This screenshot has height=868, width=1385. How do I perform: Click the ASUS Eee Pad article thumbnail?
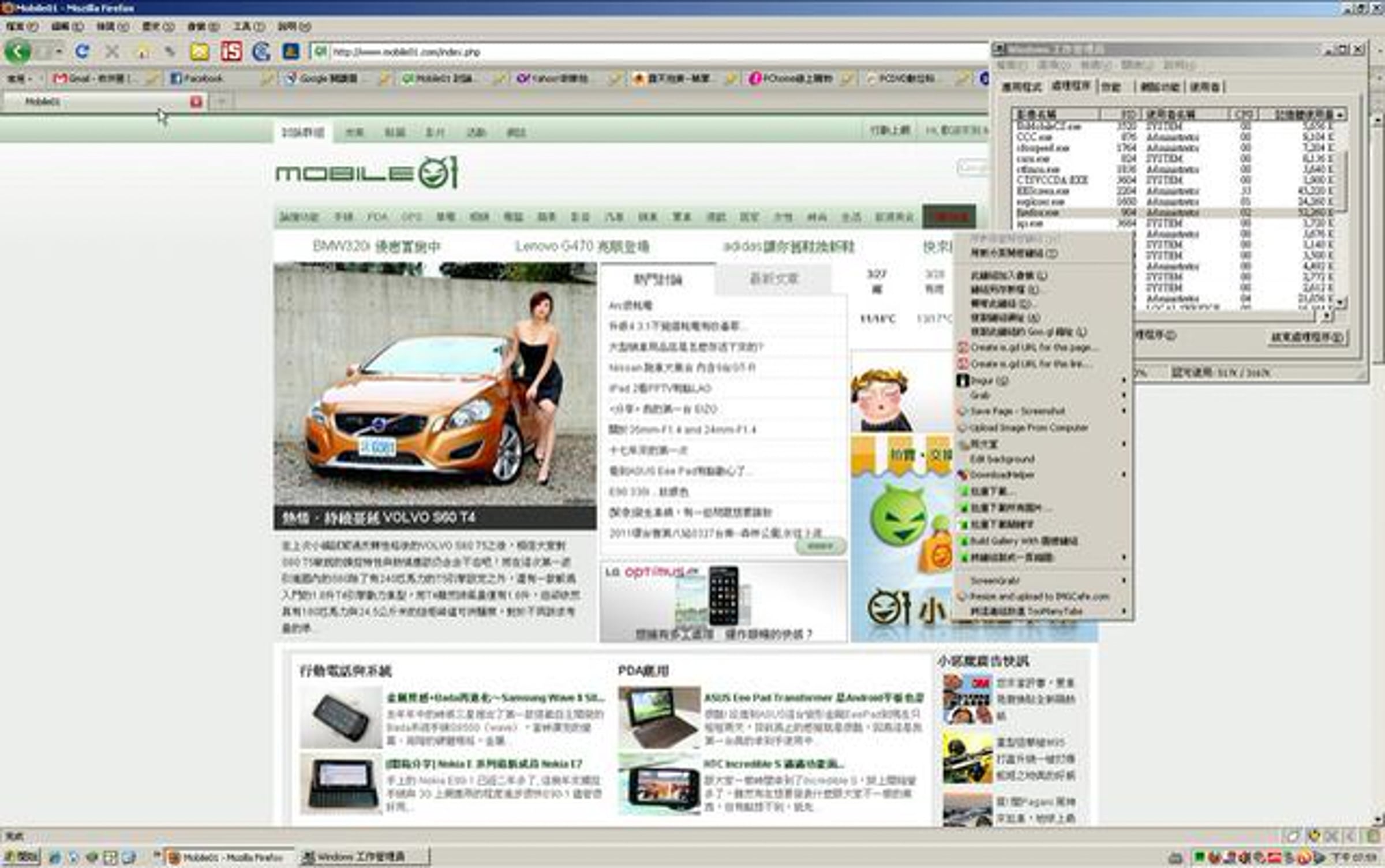[x=658, y=718]
